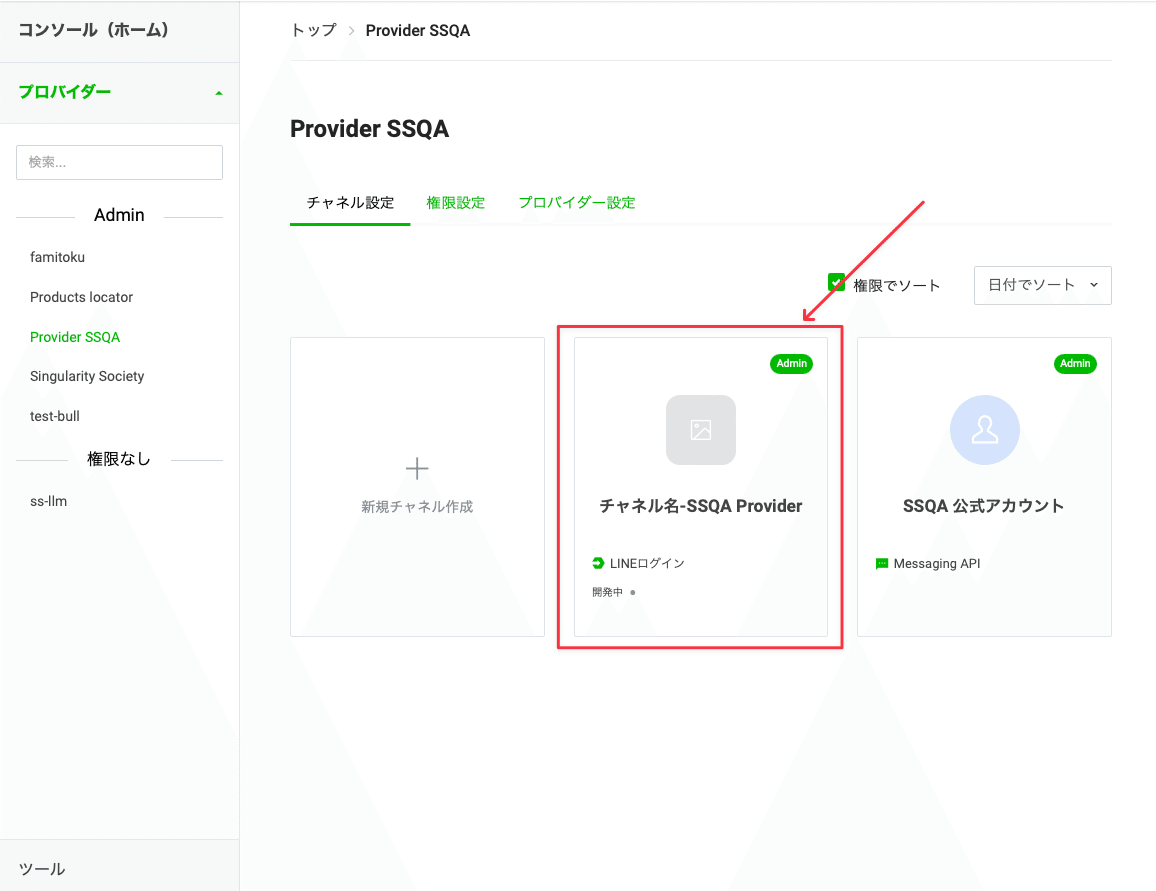Click the LINEログイン label text
1156x891 pixels.
point(647,563)
